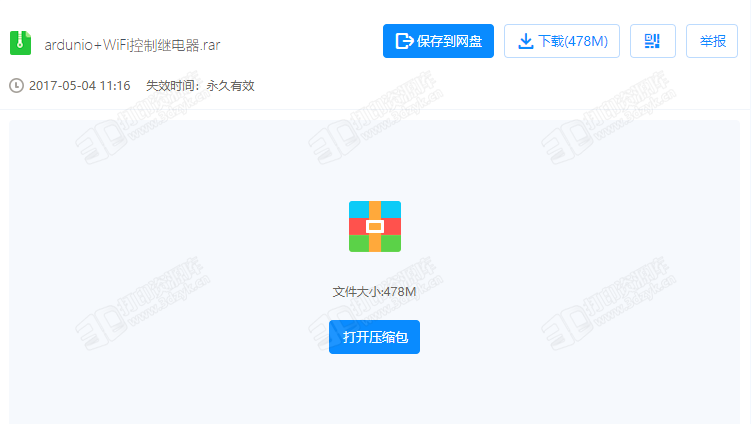Click the colorful archive icon in preview

coord(375,226)
